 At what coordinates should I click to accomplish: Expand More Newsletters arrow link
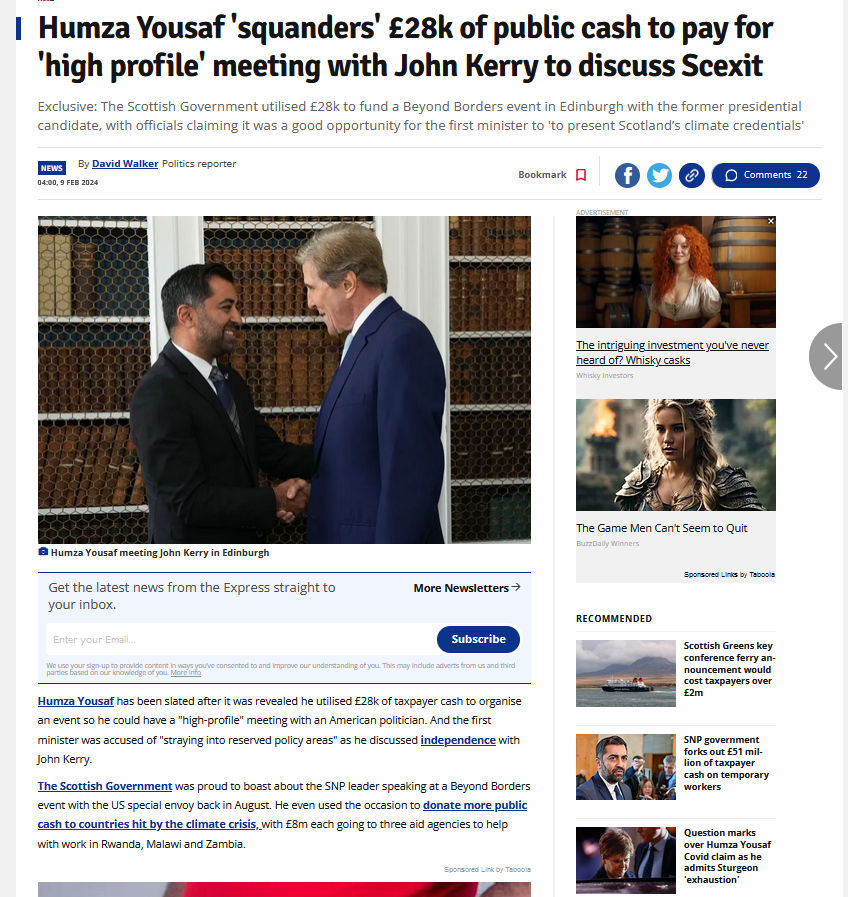tap(466, 588)
